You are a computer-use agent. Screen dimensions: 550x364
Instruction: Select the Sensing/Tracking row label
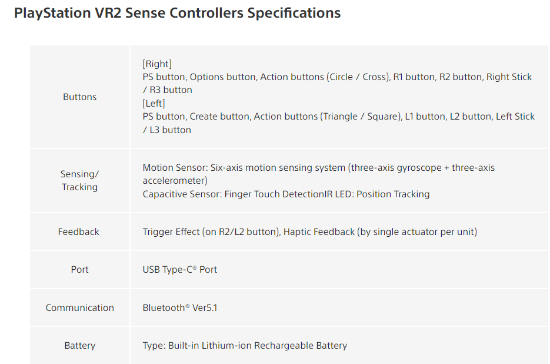click(80, 180)
